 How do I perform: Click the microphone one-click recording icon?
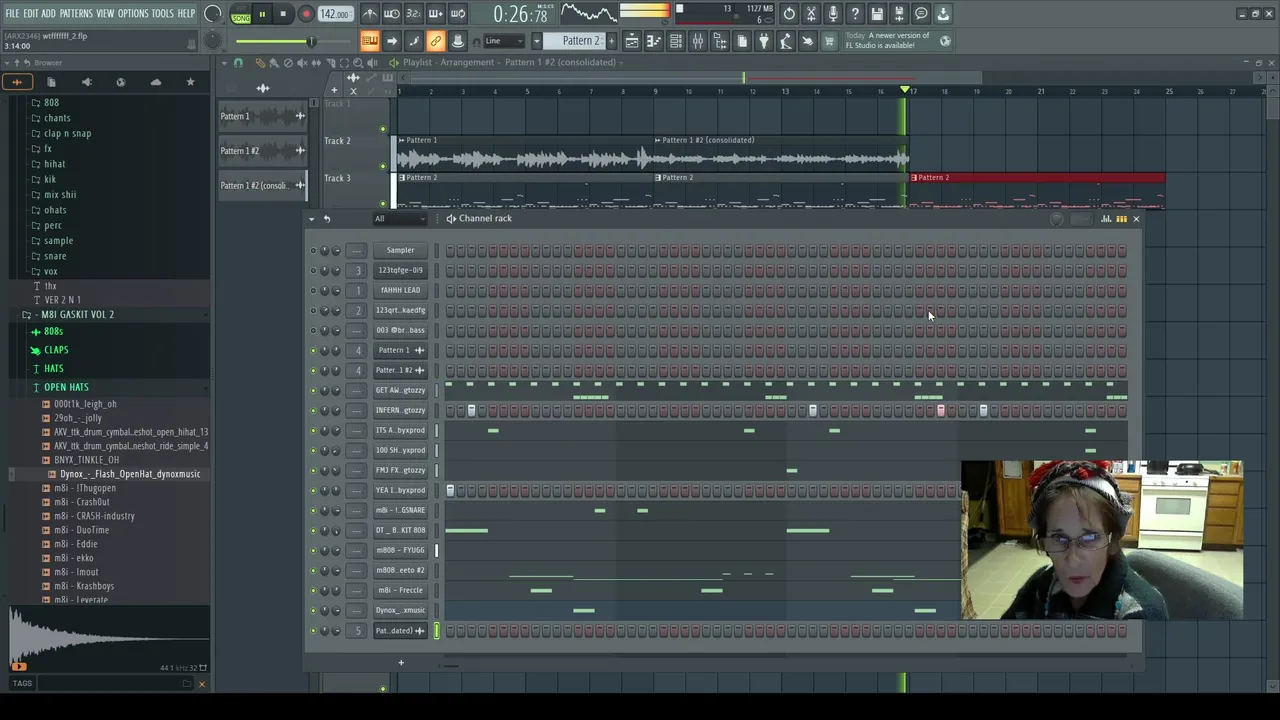833,14
